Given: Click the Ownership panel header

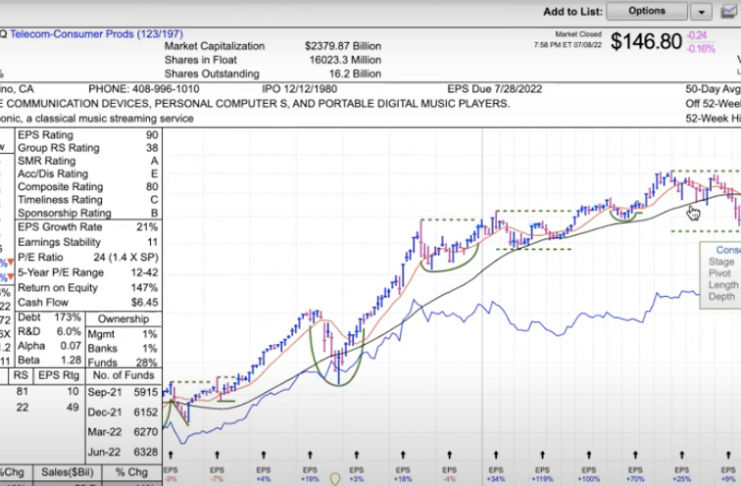Looking at the screenshot, I should (x=124, y=319).
